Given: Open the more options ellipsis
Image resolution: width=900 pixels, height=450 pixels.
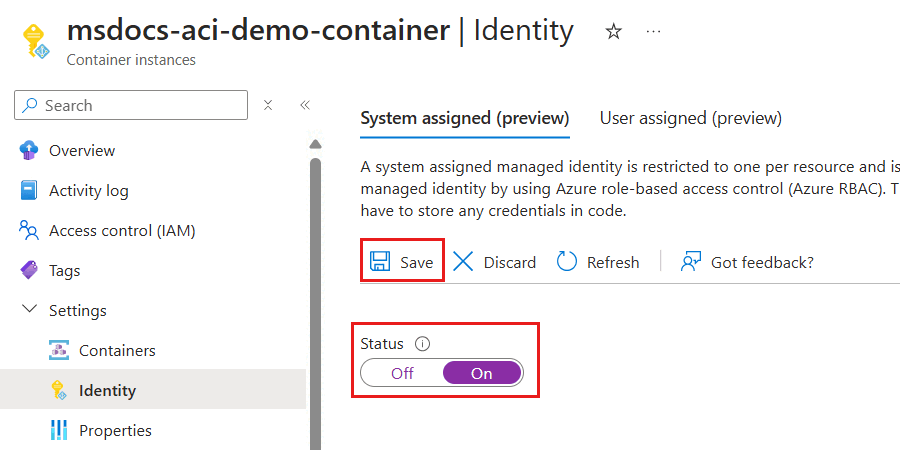Looking at the screenshot, I should pos(654,32).
